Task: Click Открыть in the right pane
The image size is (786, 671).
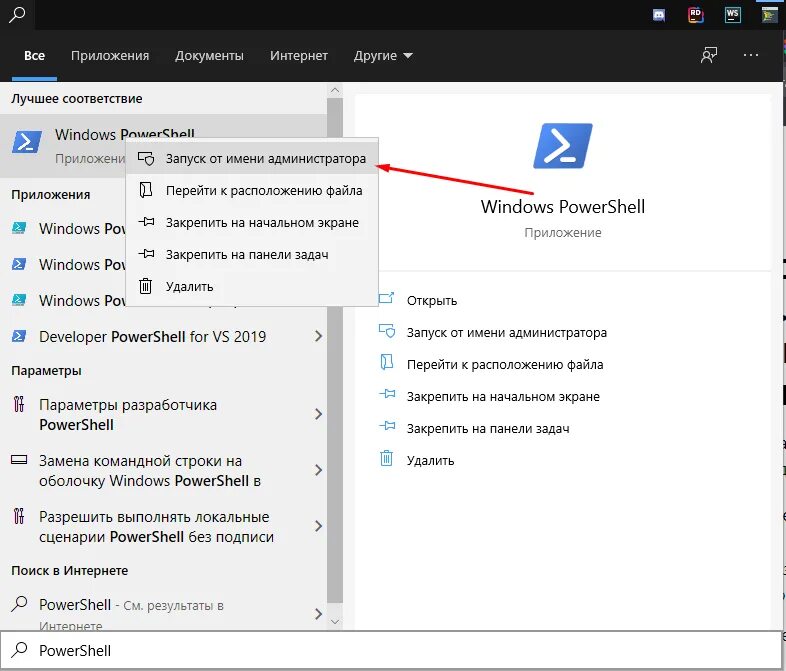Action: pyautogui.click(x=432, y=301)
